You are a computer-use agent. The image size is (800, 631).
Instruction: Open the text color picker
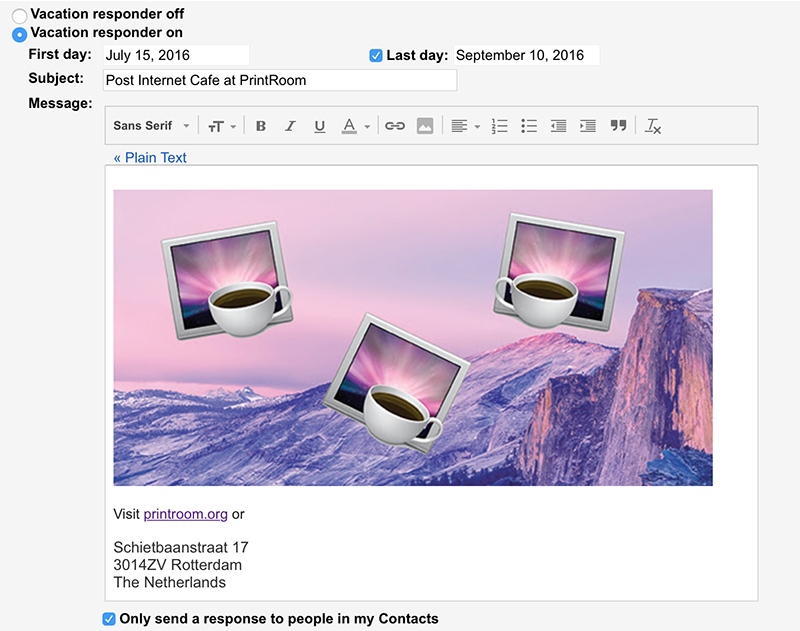pyautogui.click(x=355, y=126)
